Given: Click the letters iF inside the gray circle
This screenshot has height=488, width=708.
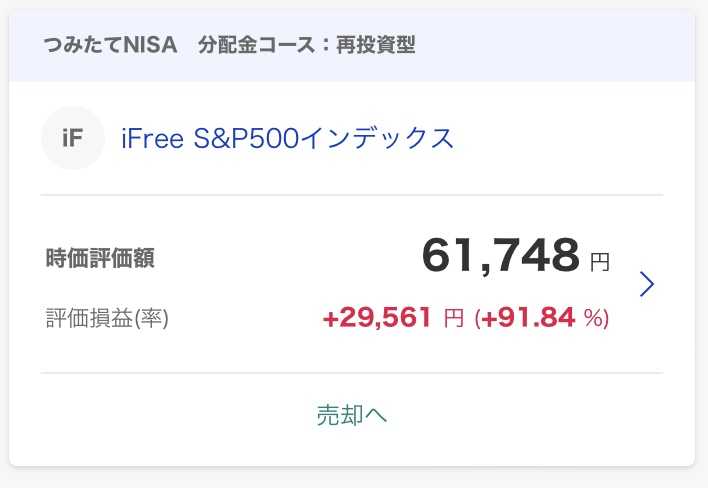Looking at the screenshot, I should (x=73, y=138).
